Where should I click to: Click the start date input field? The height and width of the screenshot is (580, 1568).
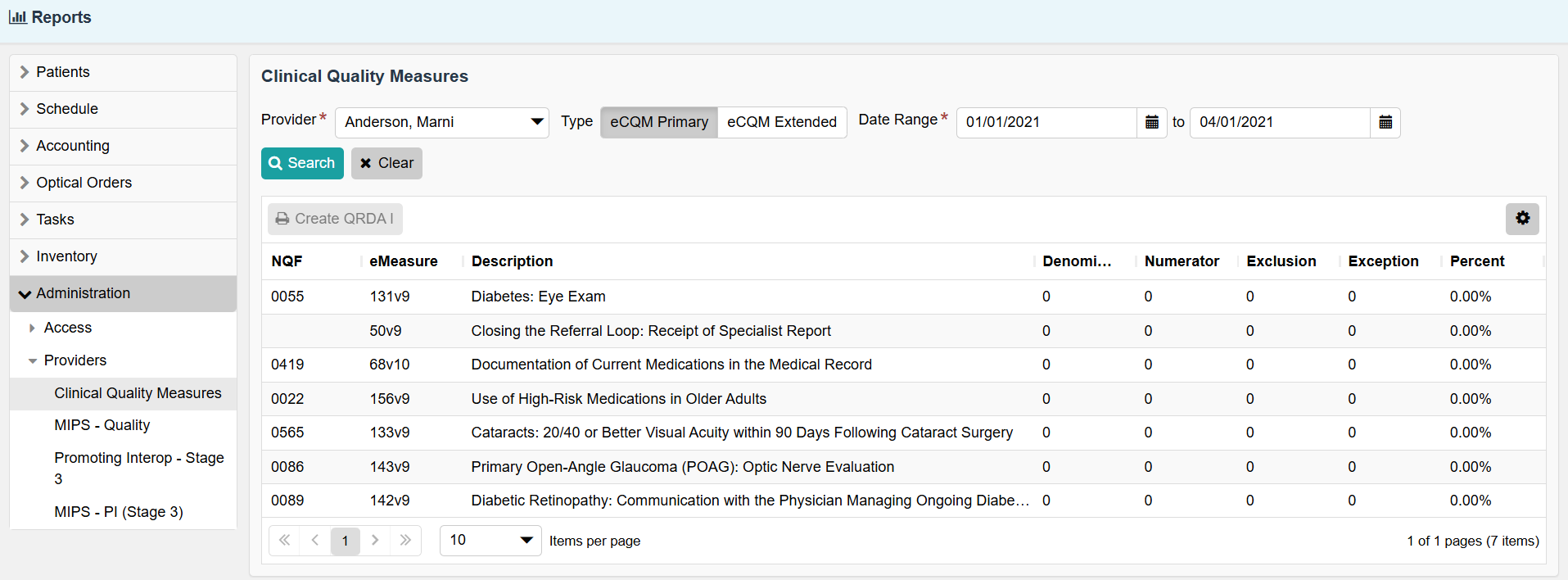point(1046,122)
